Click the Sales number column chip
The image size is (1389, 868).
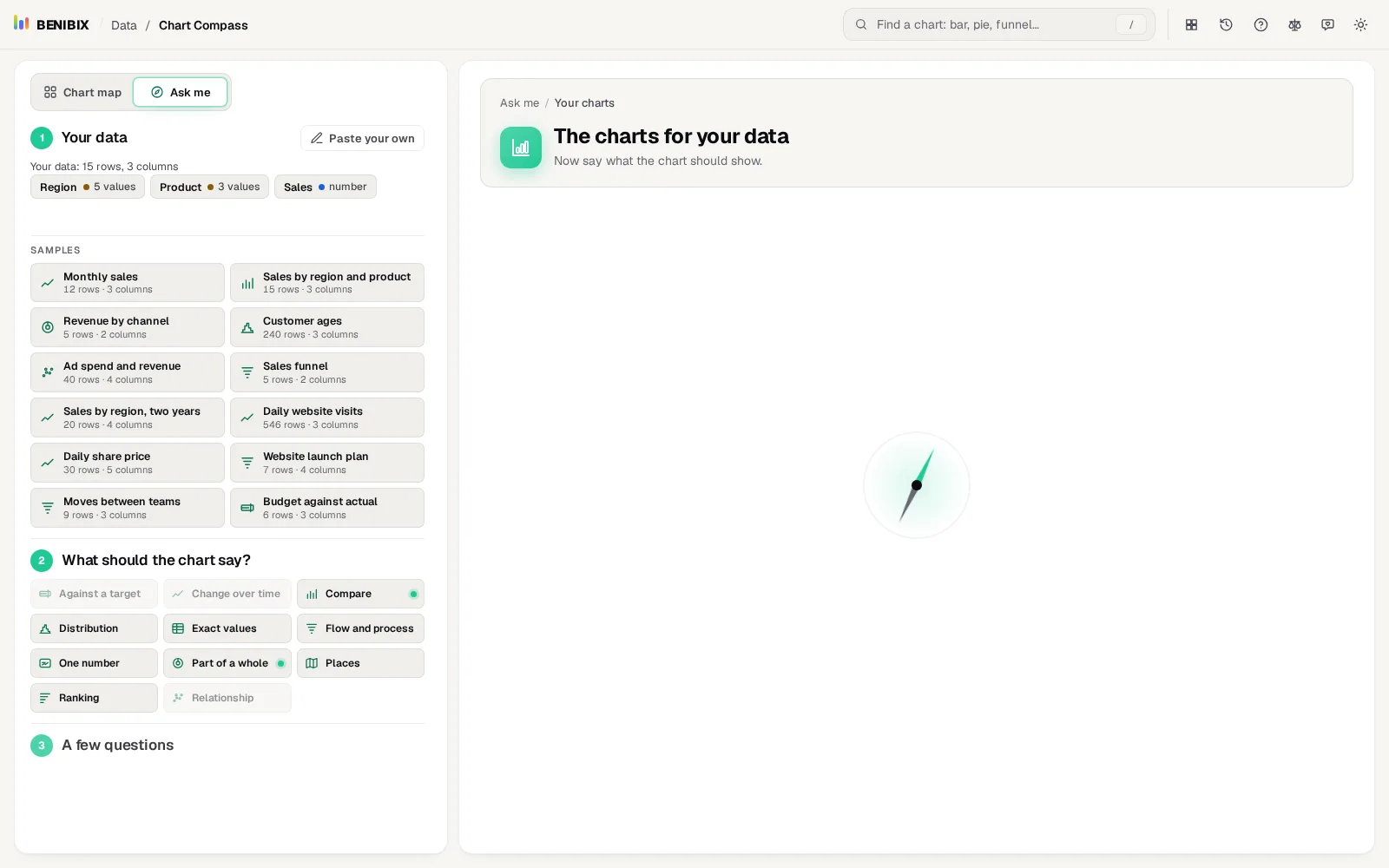click(325, 187)
